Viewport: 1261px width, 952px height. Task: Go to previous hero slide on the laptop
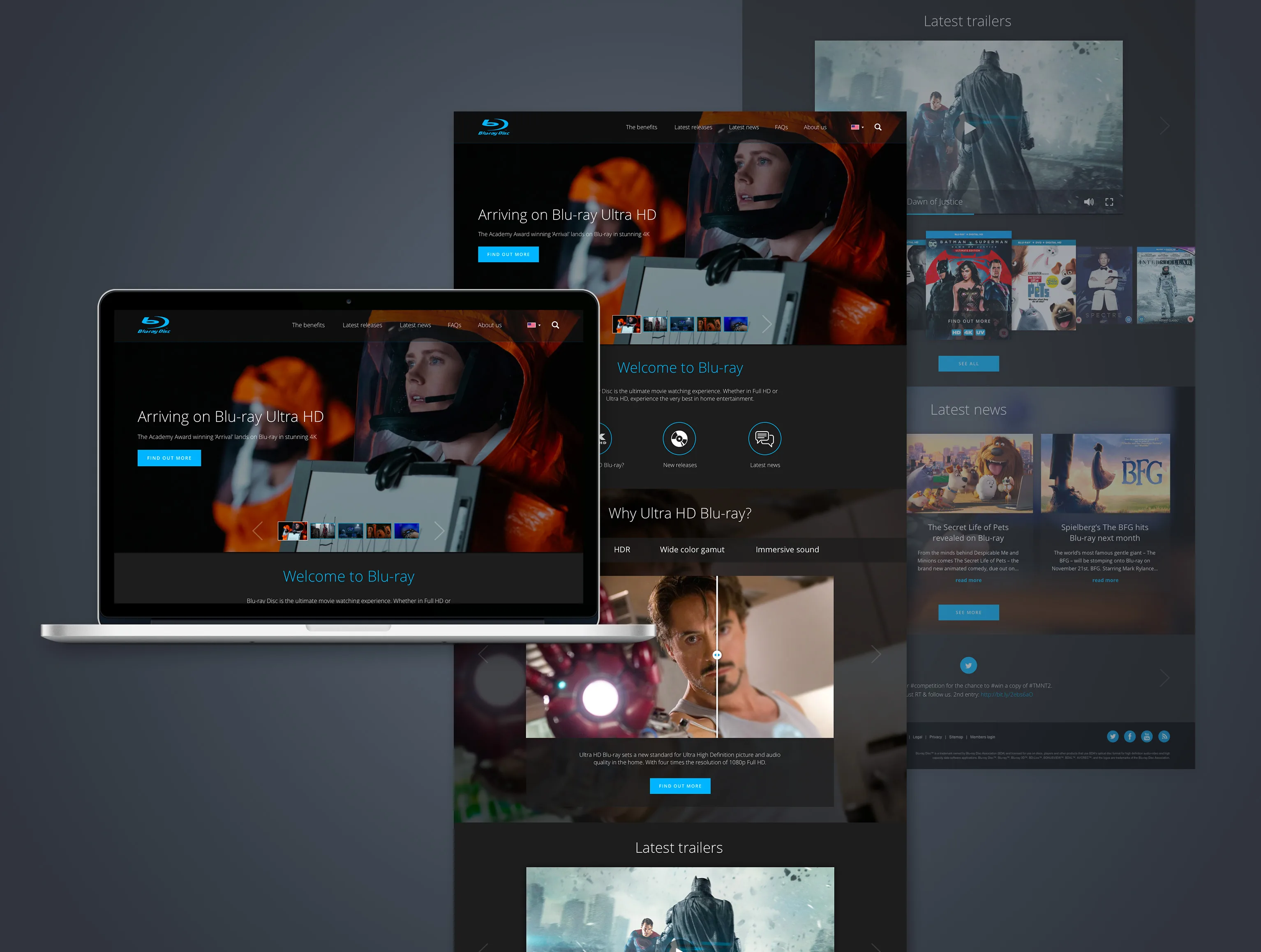coord(258,531)
